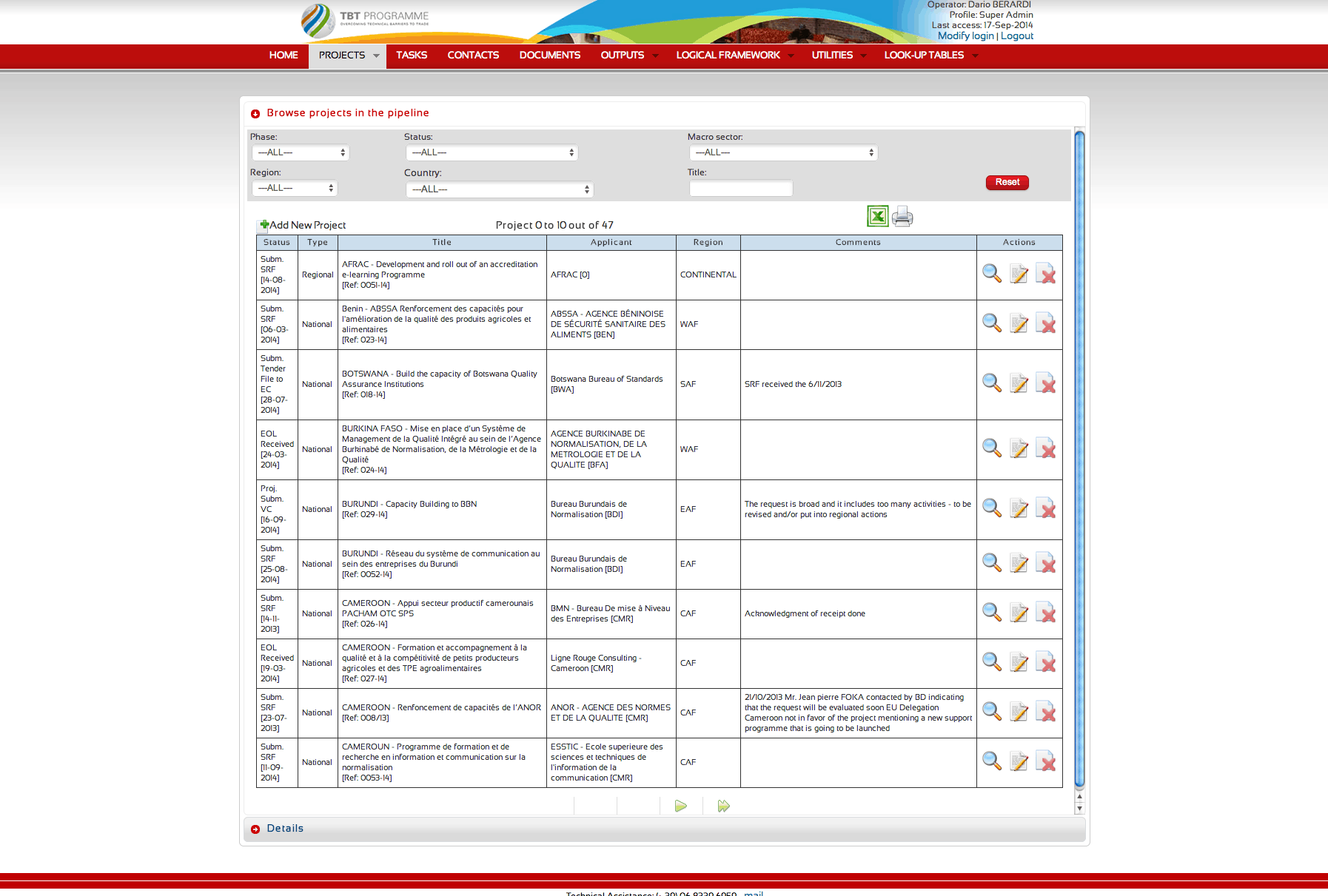The width and height of the screenshot is (1328, 896).
Task: Open the DOCUMENTS menu item
Action: tap(550, 55)
